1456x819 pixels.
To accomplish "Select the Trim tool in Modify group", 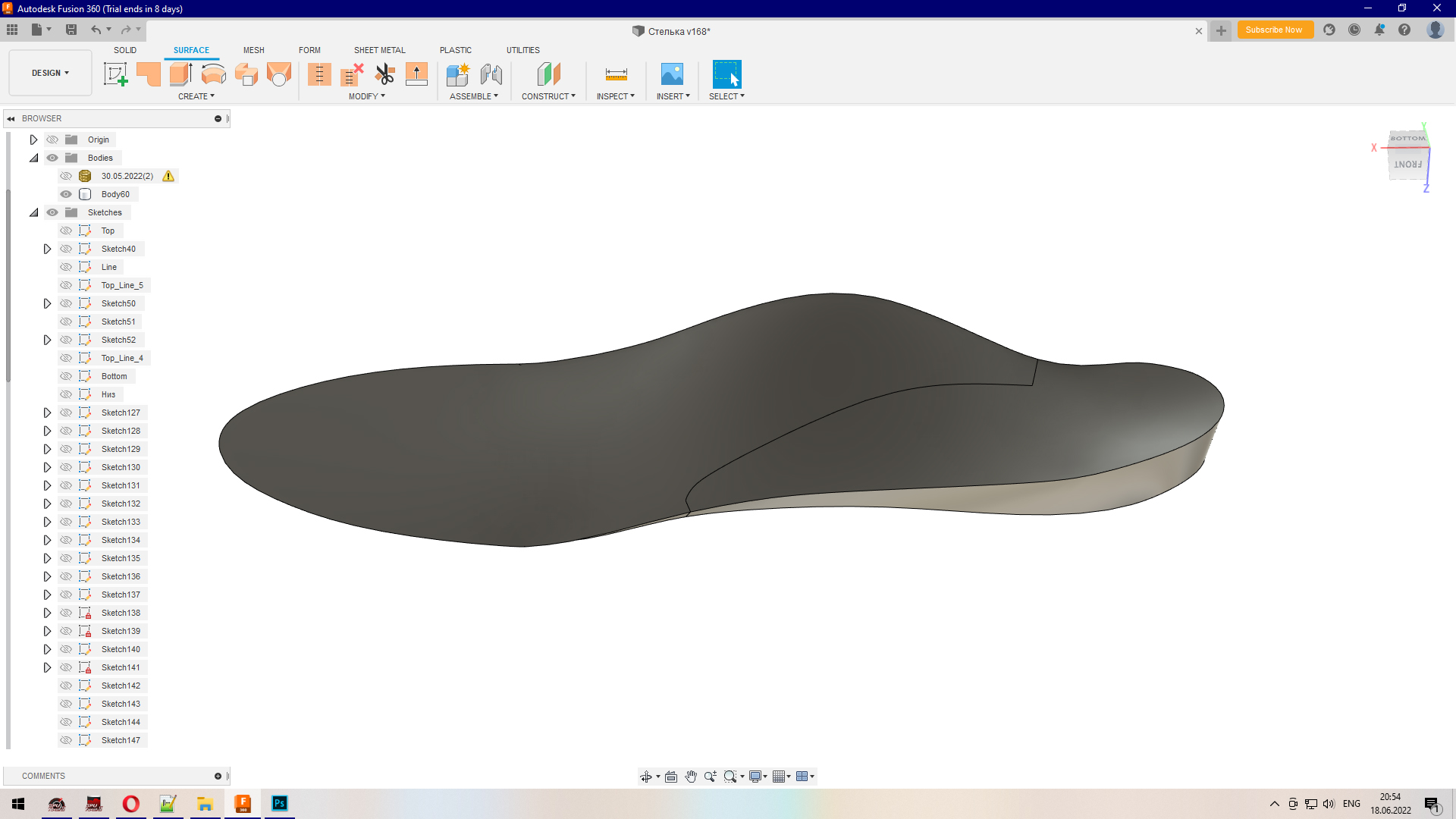I will tap(384, 74).
